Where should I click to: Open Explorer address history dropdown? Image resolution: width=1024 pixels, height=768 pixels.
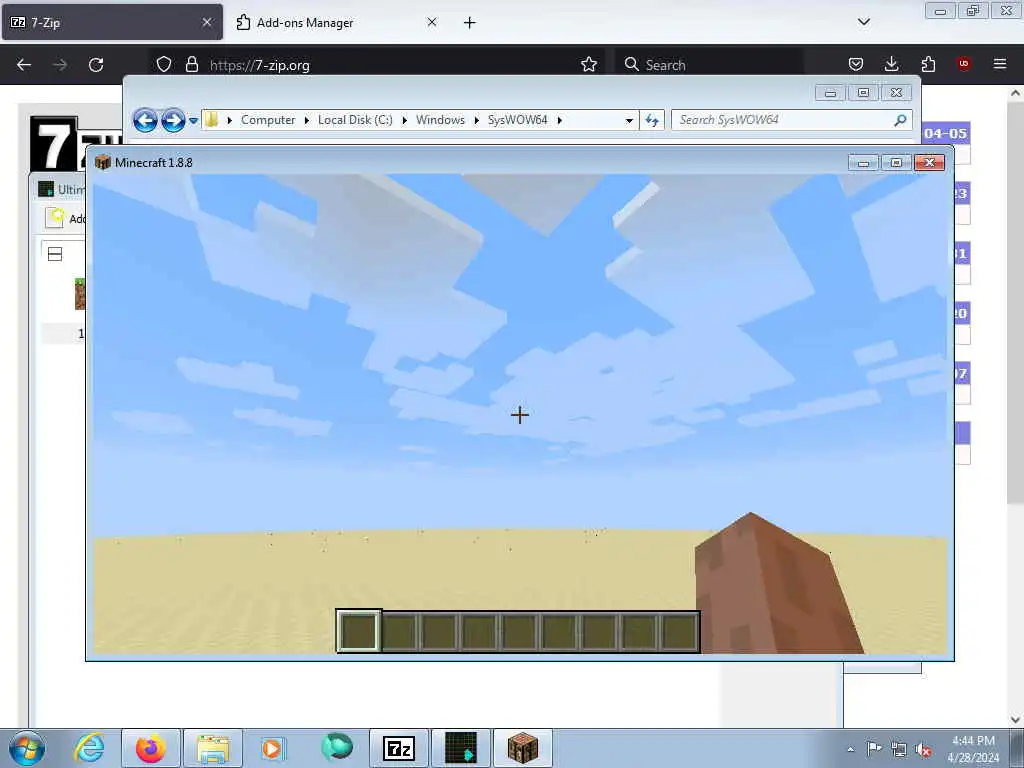[x=629, y=121]
